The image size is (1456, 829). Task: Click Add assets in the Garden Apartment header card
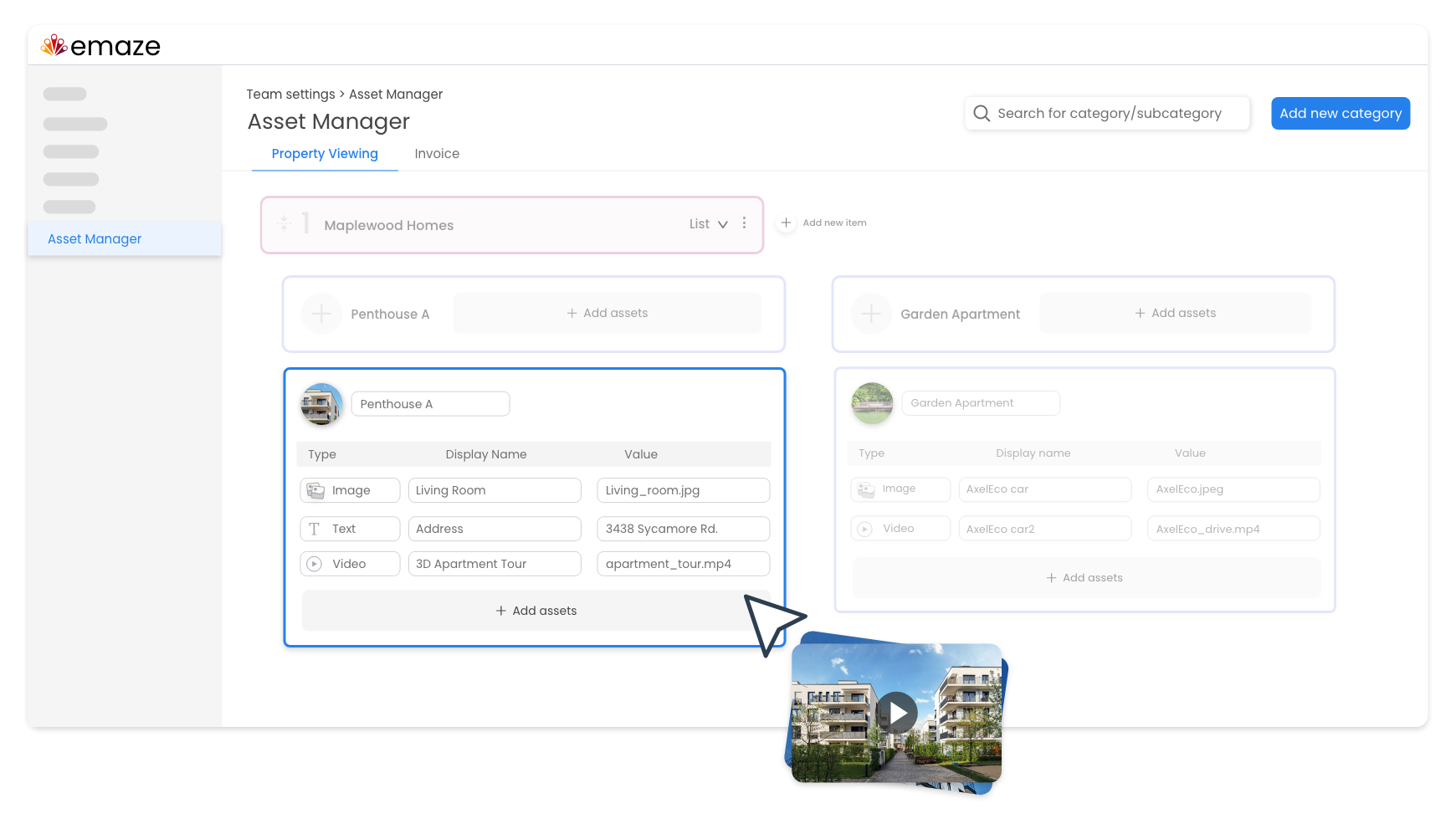(1176, 313)
